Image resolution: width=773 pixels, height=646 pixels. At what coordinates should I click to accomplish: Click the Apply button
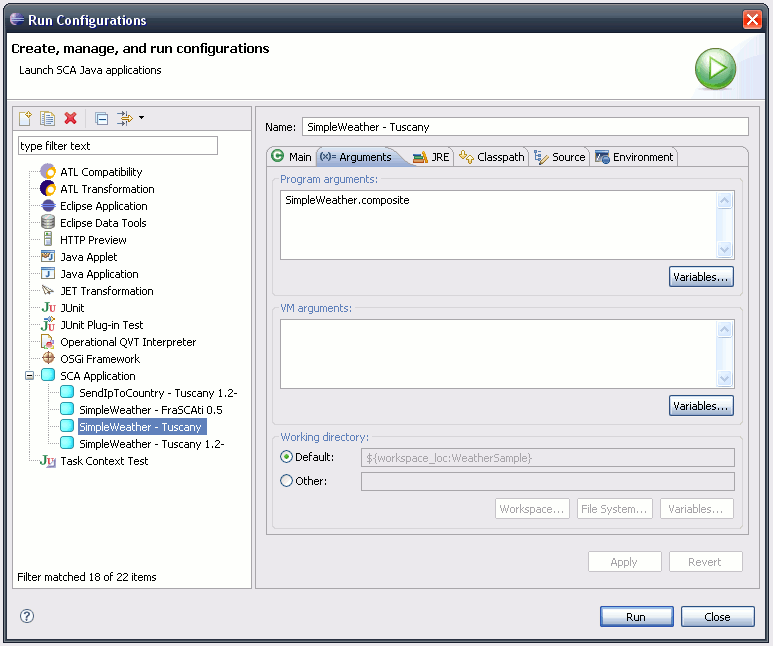[x=625, y=562]
